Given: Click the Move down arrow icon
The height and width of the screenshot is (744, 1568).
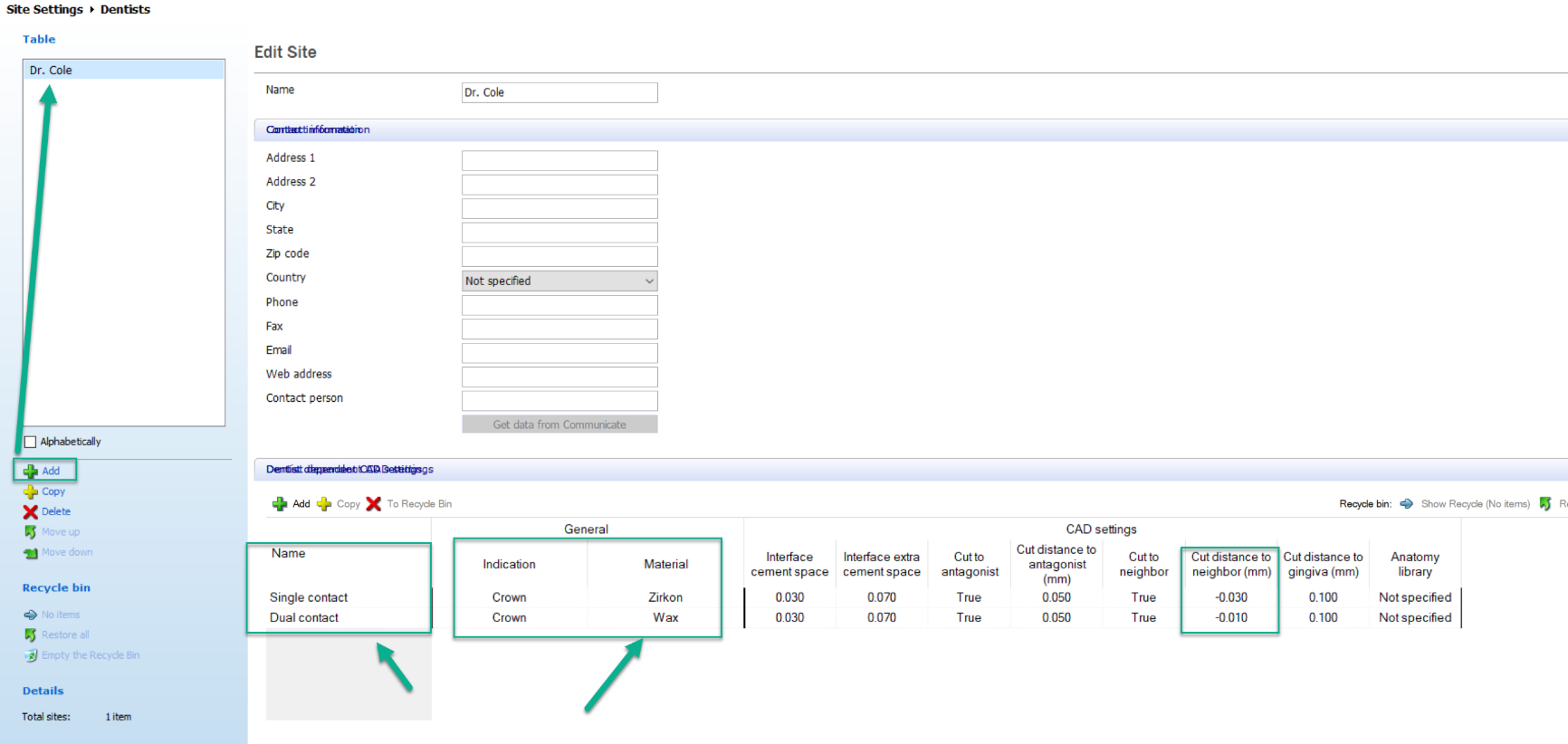Looking at the screenshot, I should 31,552.
